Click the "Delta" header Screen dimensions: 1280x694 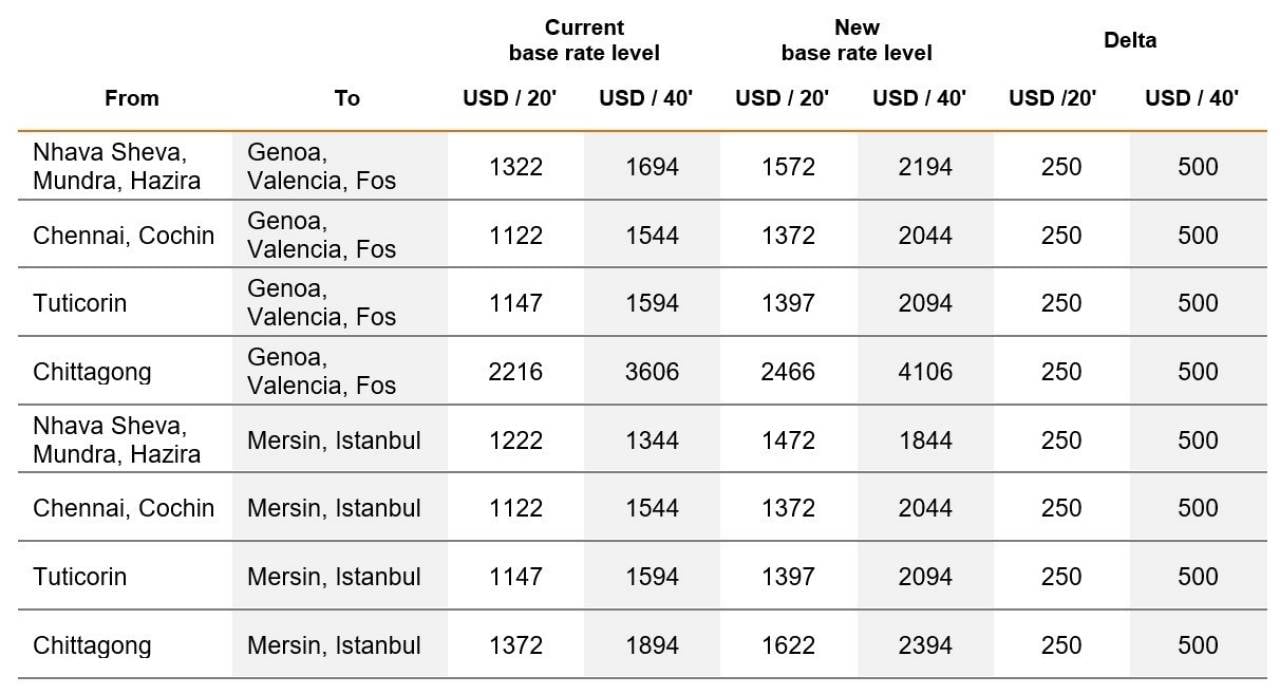pyautogui.click(x=1130, y=40)
